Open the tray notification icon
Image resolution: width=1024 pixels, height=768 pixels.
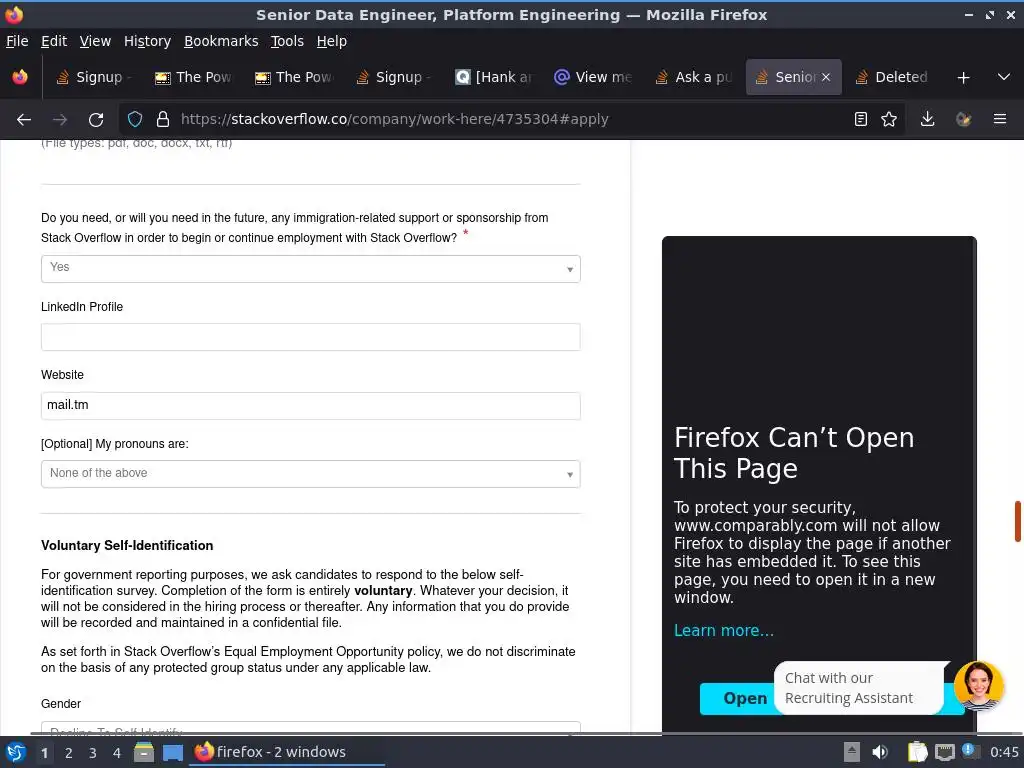[969, 751]
